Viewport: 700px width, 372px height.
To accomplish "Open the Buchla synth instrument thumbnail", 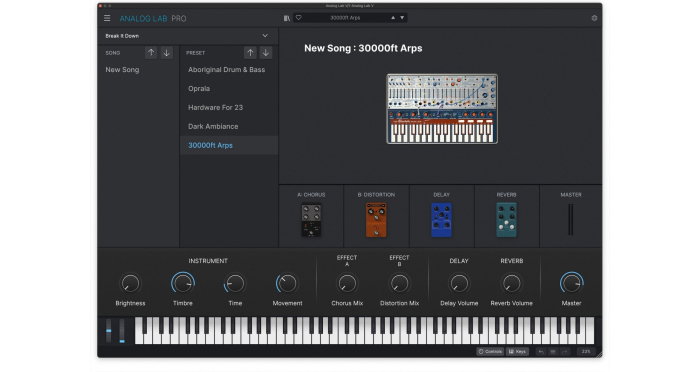I will click(x=442, y=109).
